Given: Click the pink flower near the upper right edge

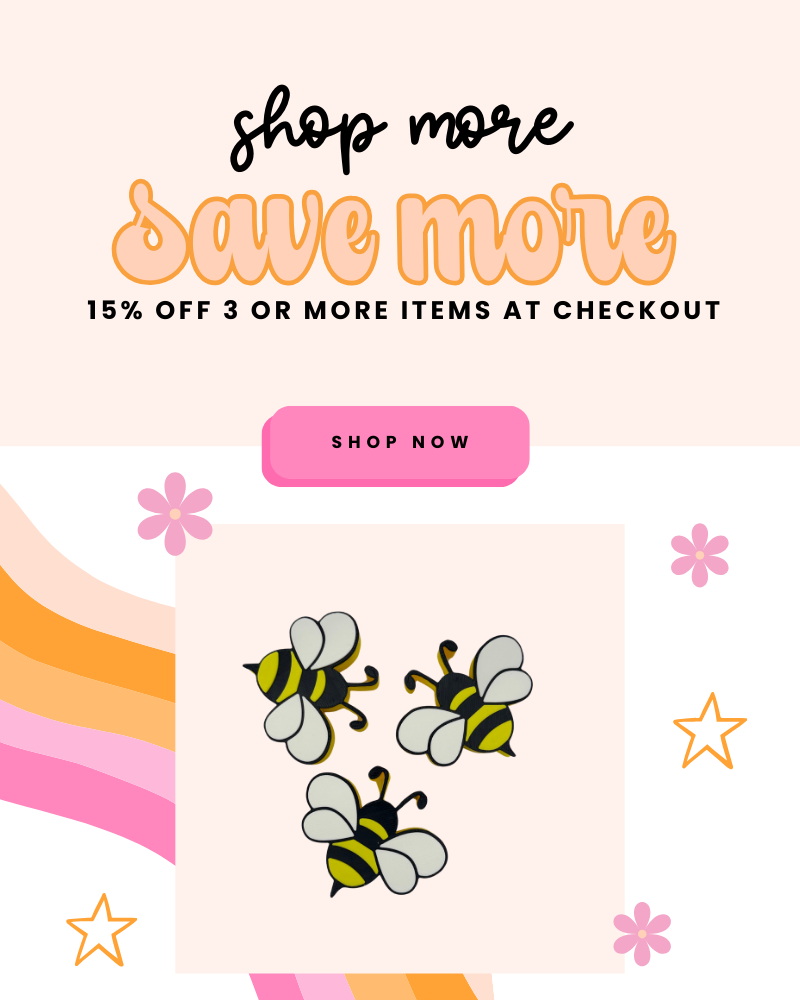Looking at the screenshot, I should coord(700,555).
